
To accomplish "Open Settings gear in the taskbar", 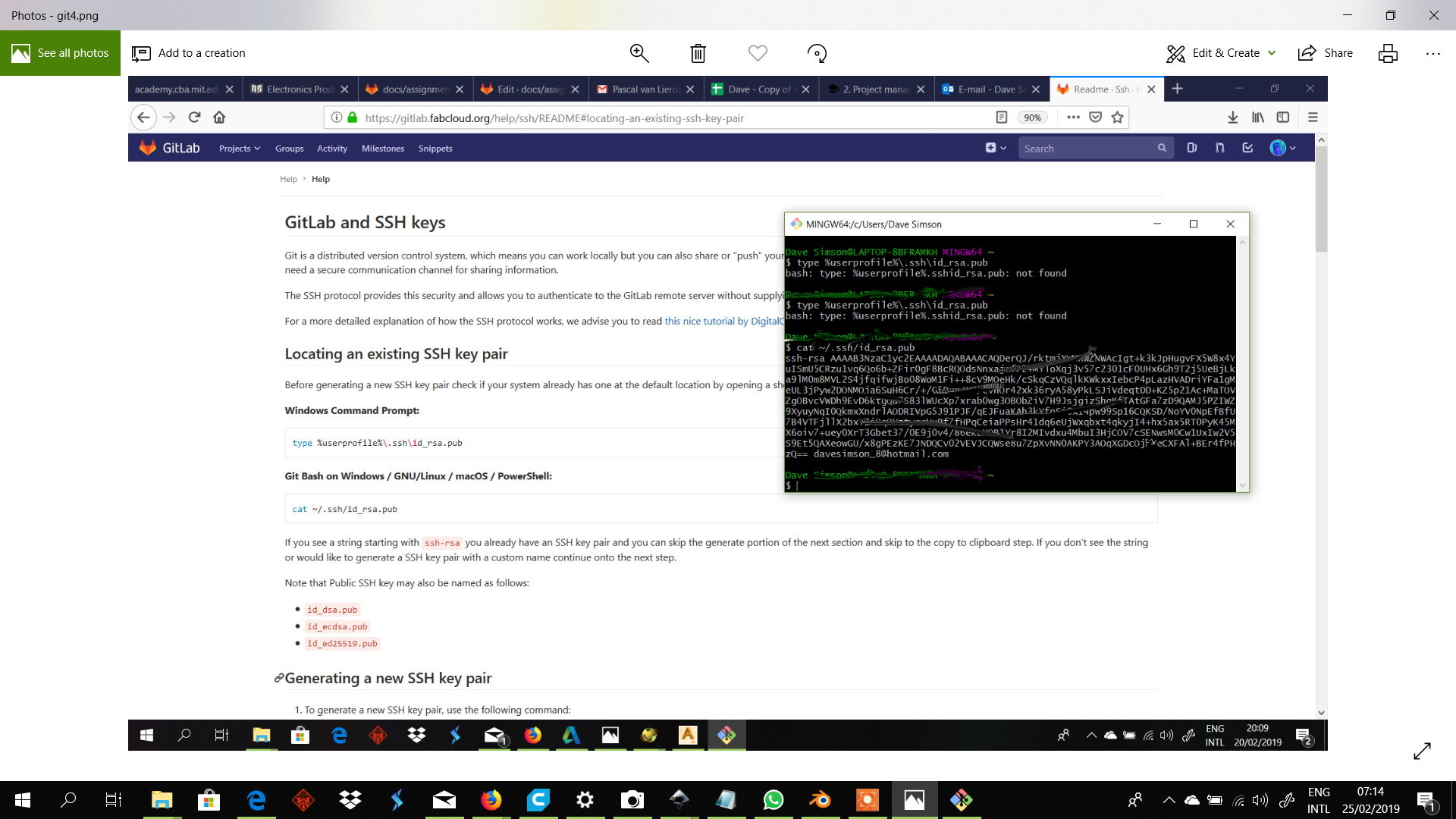I will coord(585,800).
